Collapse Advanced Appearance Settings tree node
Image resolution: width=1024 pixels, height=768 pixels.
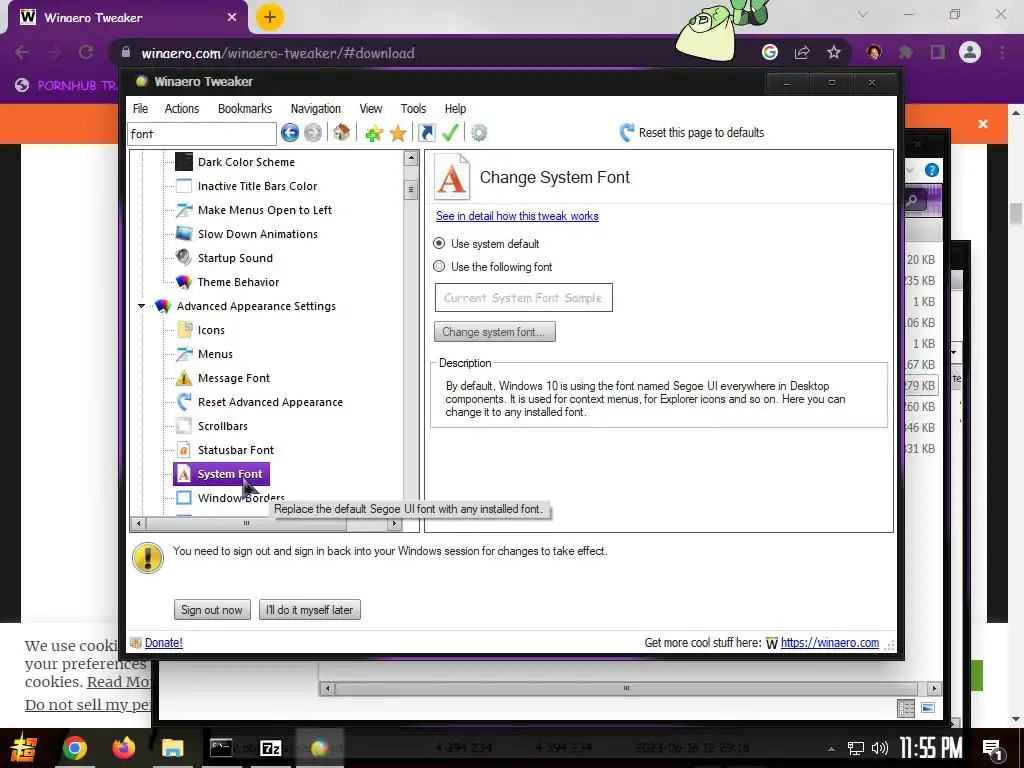tap(141, 306)
